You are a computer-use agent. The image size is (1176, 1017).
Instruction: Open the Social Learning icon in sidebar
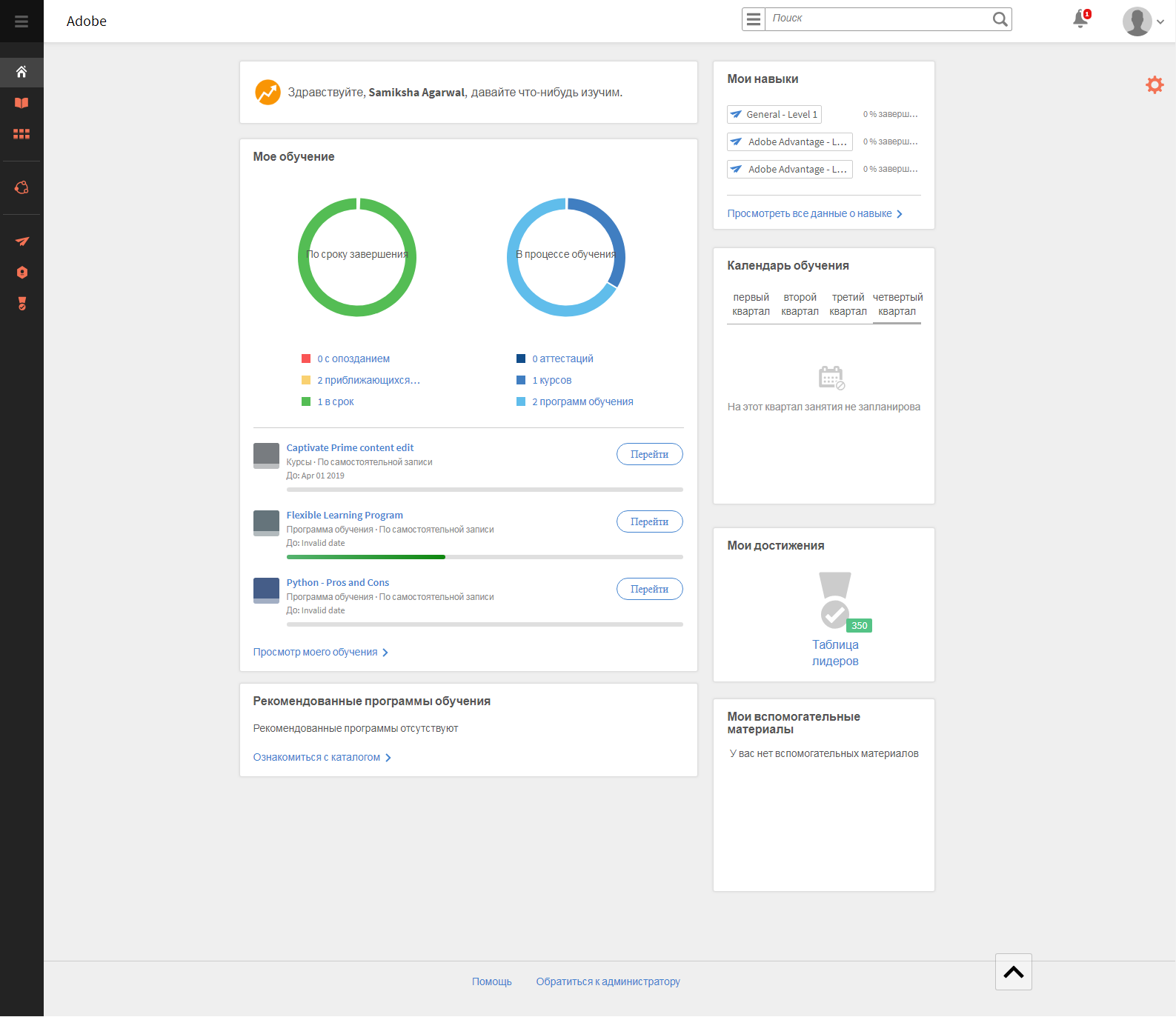pos(21,187)
